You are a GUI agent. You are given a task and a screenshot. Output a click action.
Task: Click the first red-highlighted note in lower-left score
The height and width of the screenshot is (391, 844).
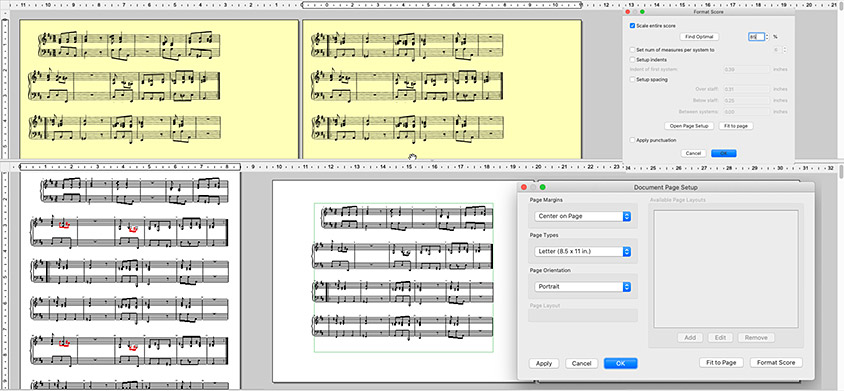pos(65,224)
